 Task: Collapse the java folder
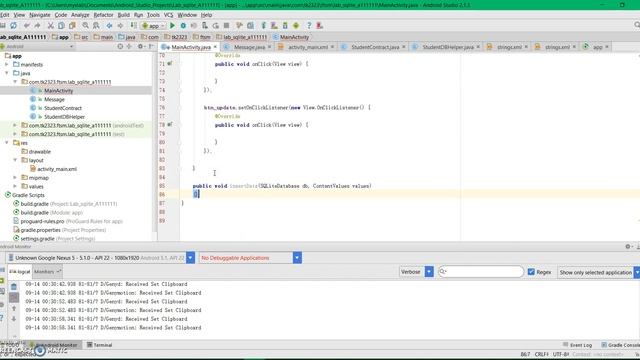(7, 73)
